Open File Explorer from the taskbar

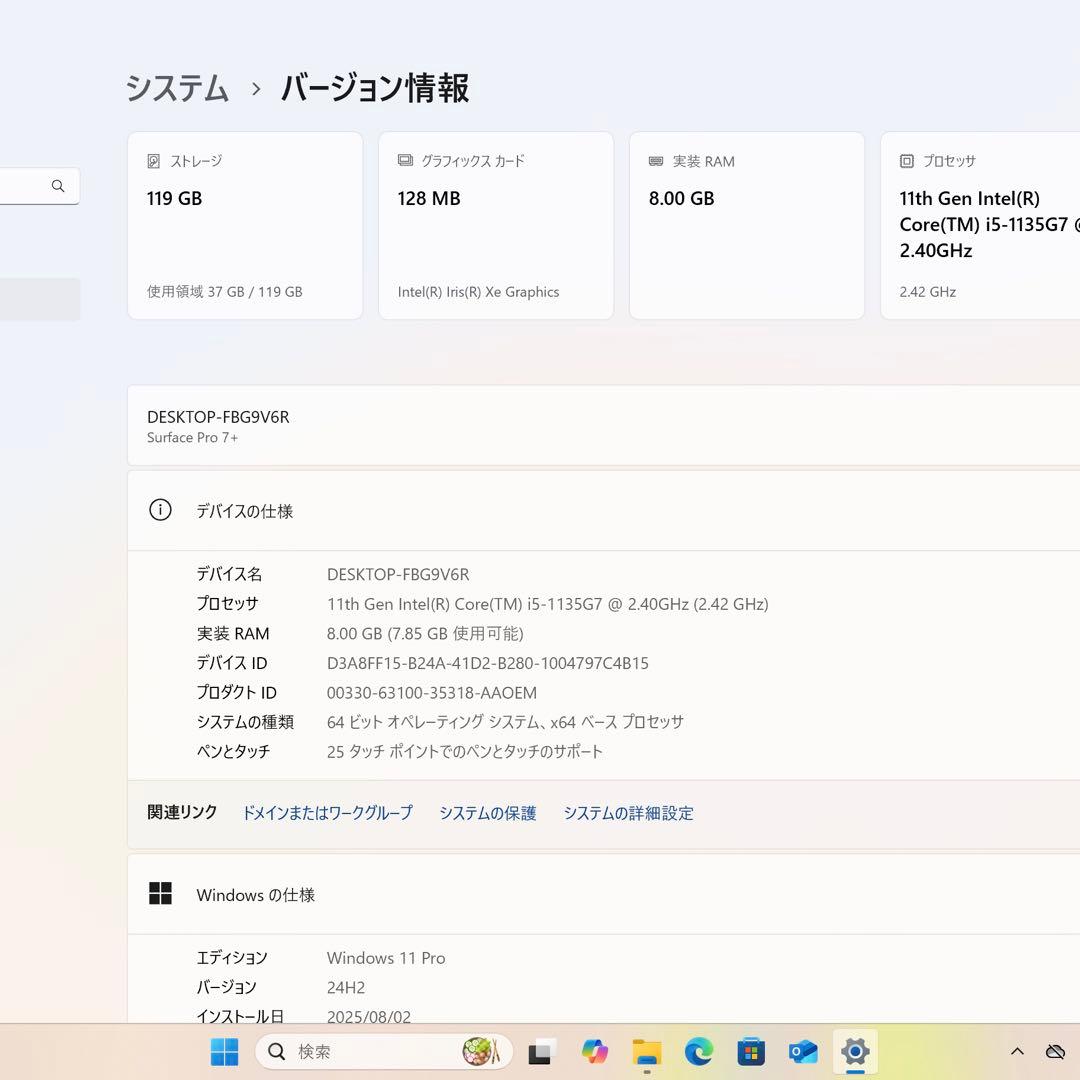(x=648, y=1051)
